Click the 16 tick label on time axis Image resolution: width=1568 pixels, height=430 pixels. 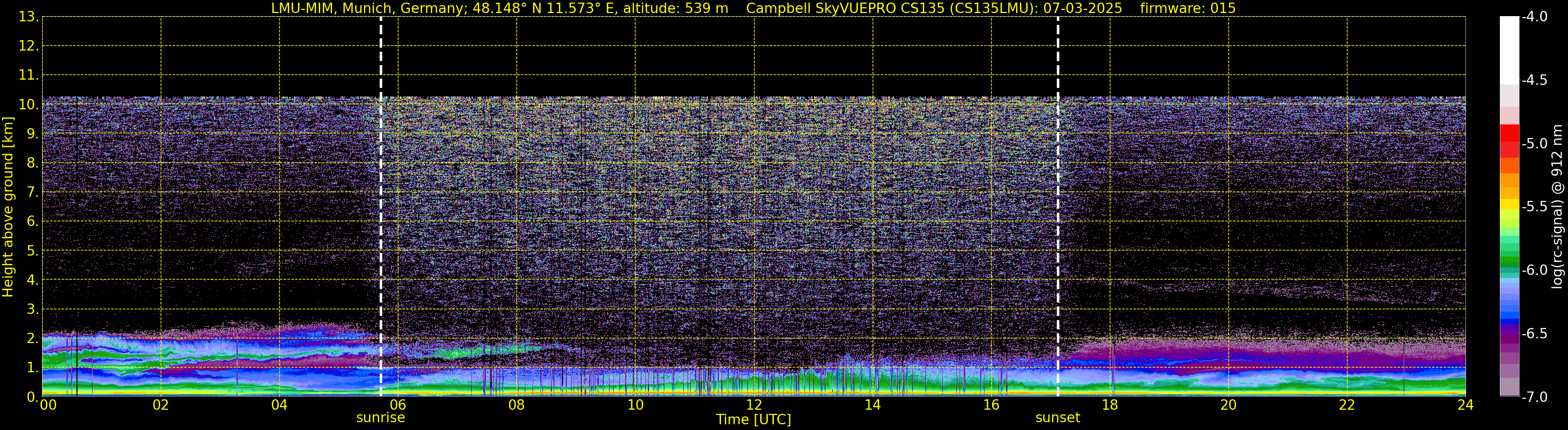pos(992,405)
